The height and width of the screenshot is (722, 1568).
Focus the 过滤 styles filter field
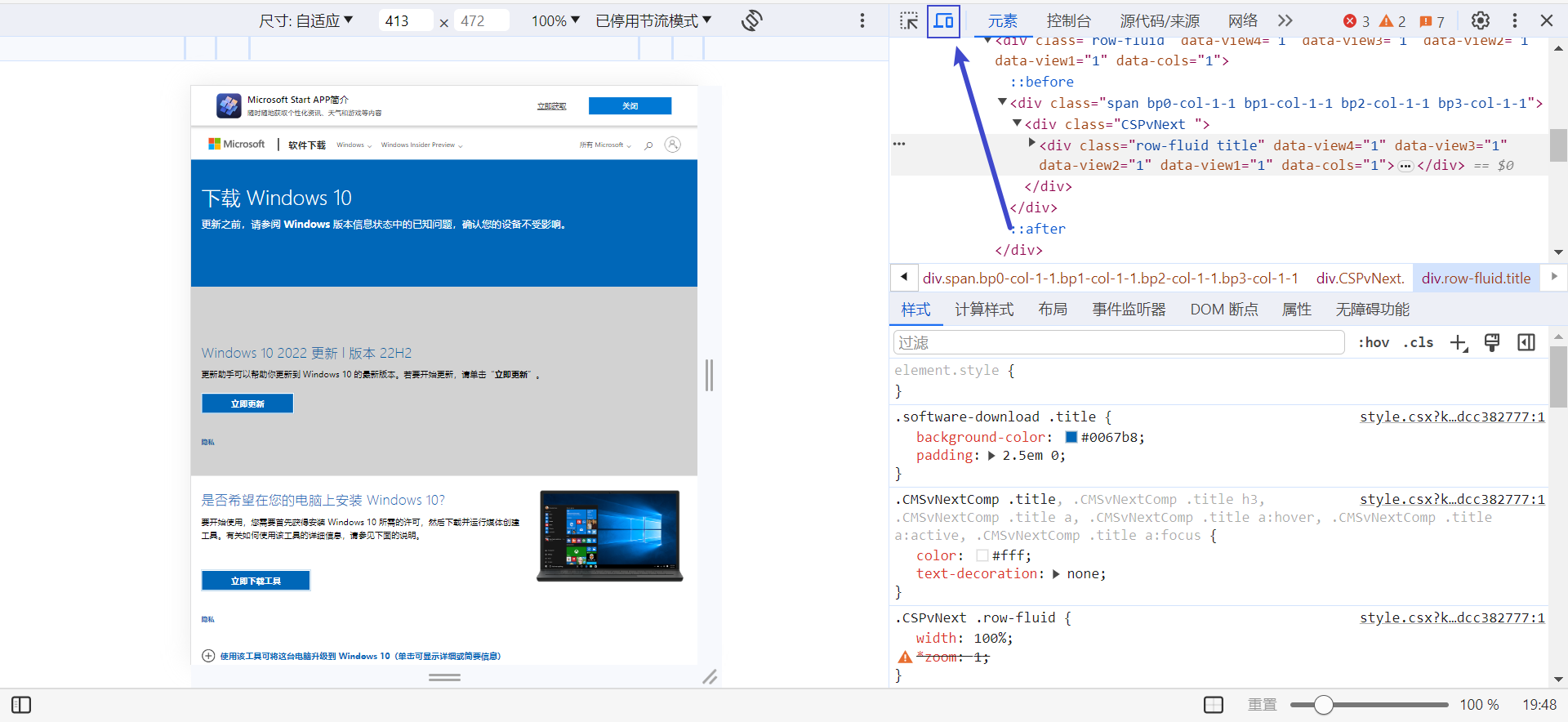[x=1119, y=342]
